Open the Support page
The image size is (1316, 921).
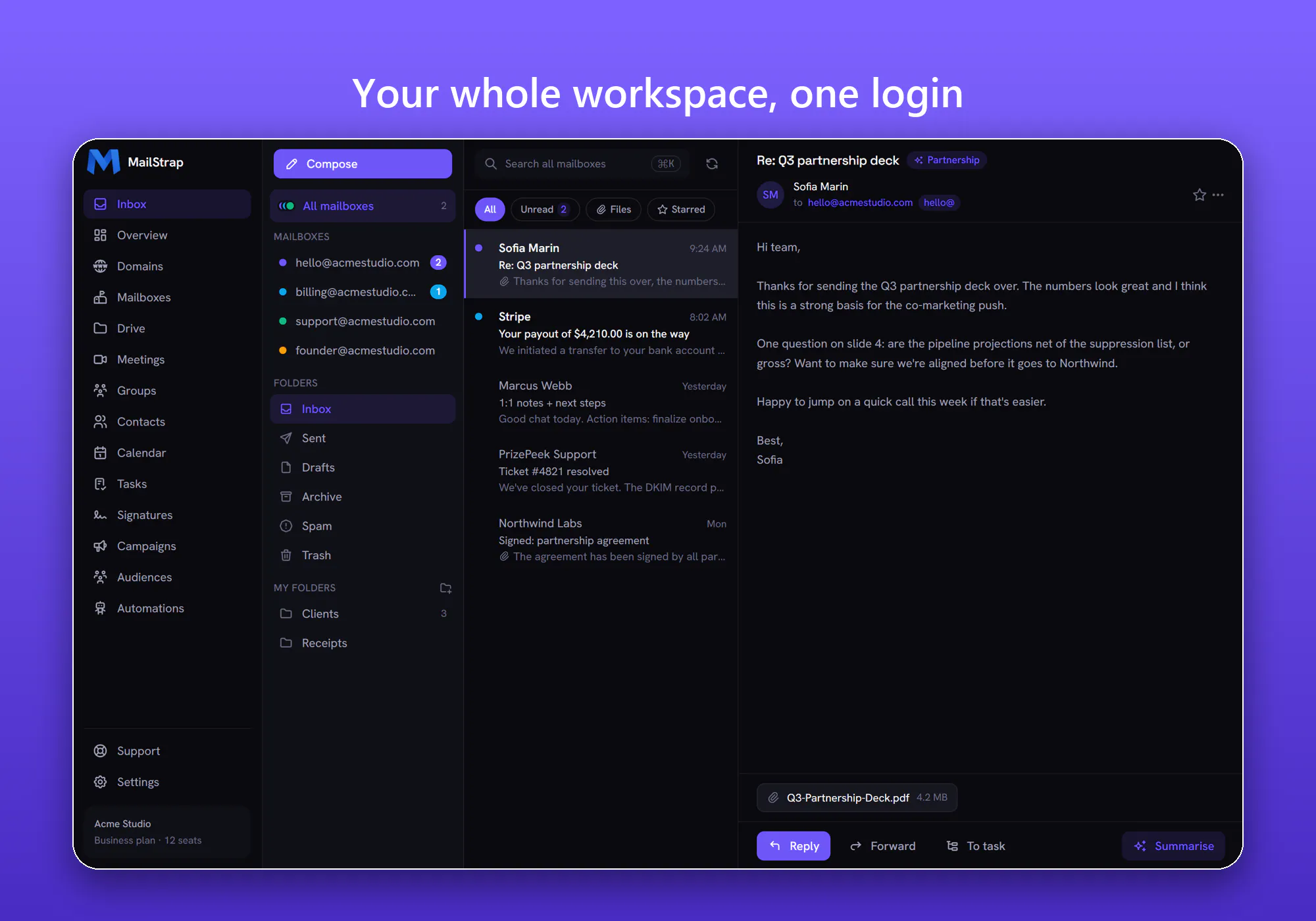167,751
